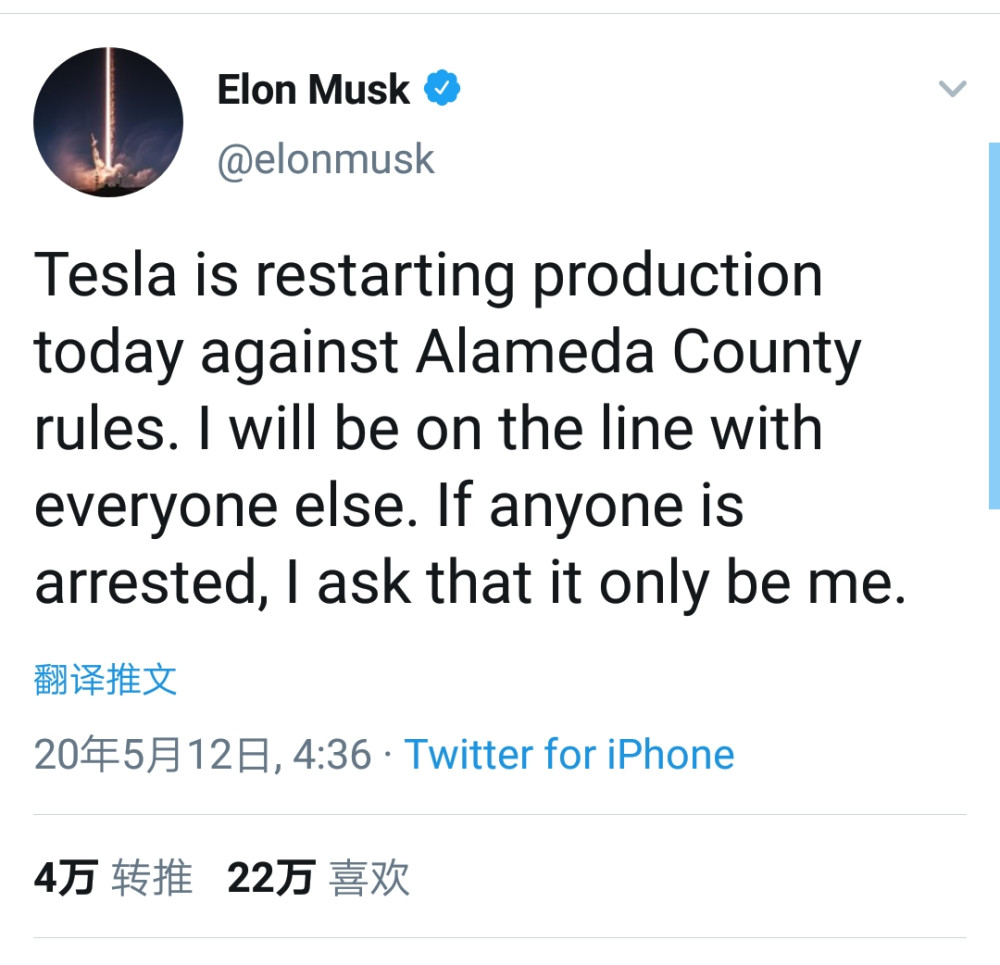Expand the tweet options chevron
Image resolution: width=1000 pixels, height=965 pixels.
952,89
